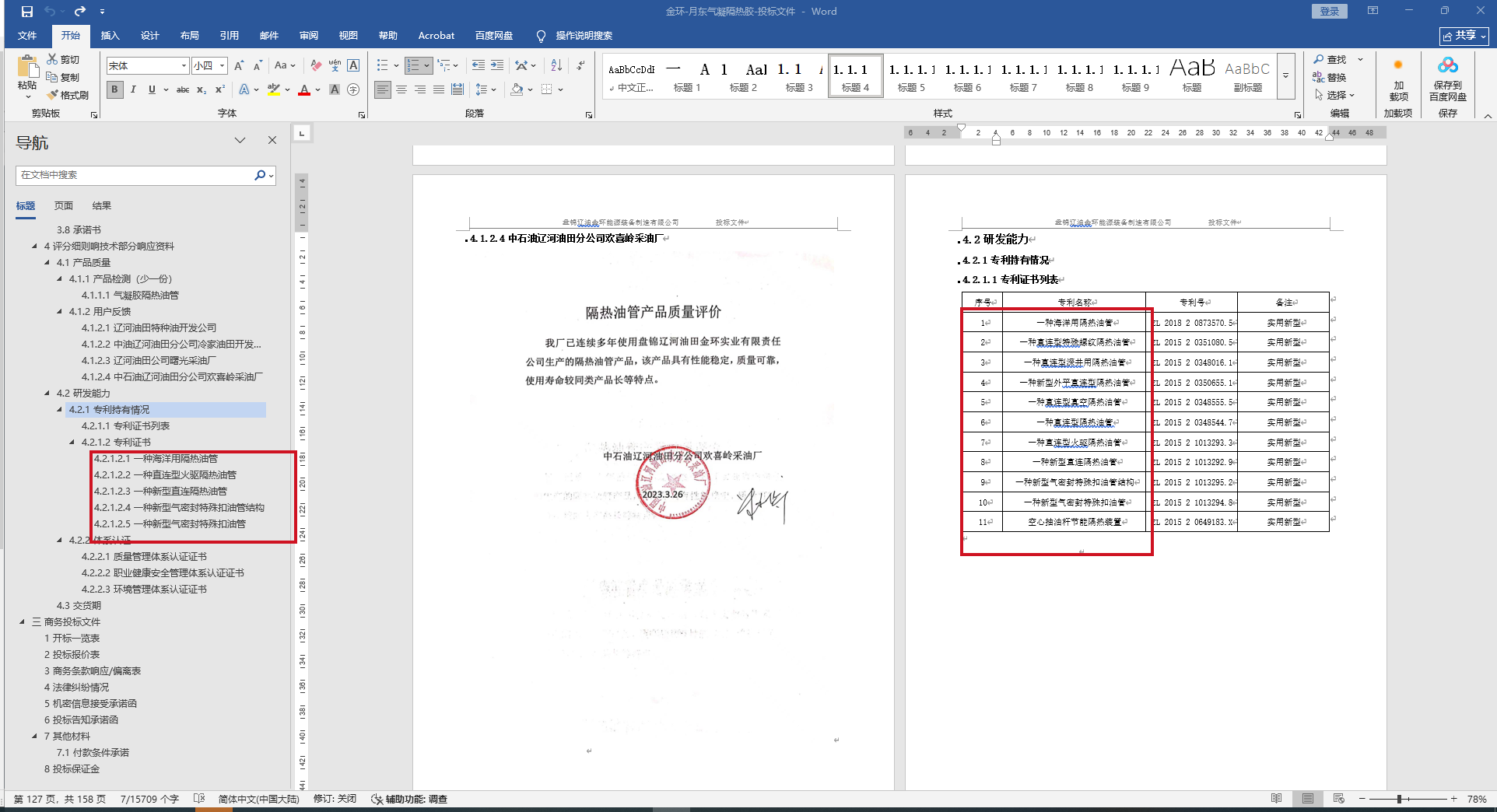
Task: Switch navigation pane to 页面 tab
Action: 64,206
